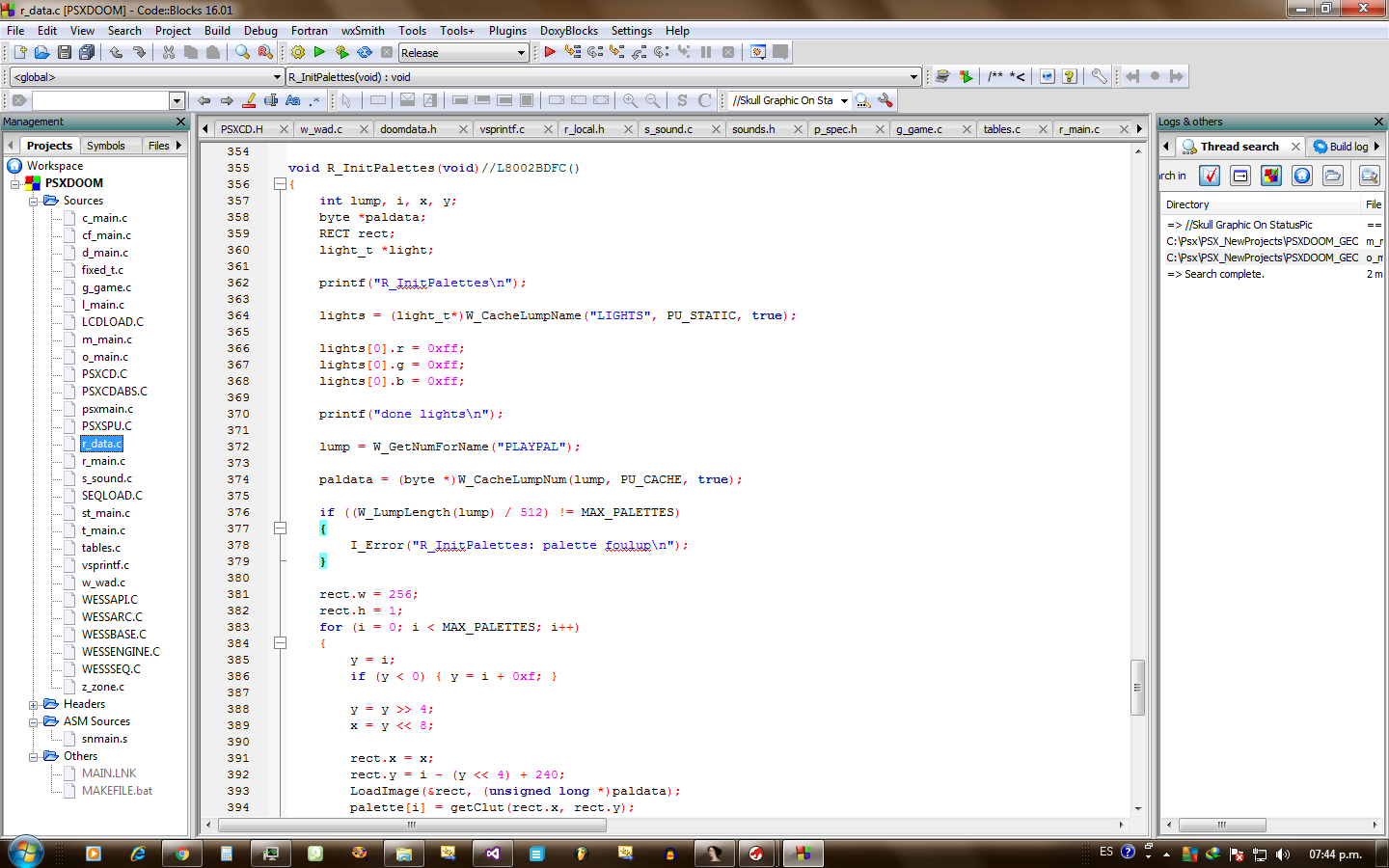
Task: Insert a Doxygen line comment with *< icon
Action: coord(1018,76)
